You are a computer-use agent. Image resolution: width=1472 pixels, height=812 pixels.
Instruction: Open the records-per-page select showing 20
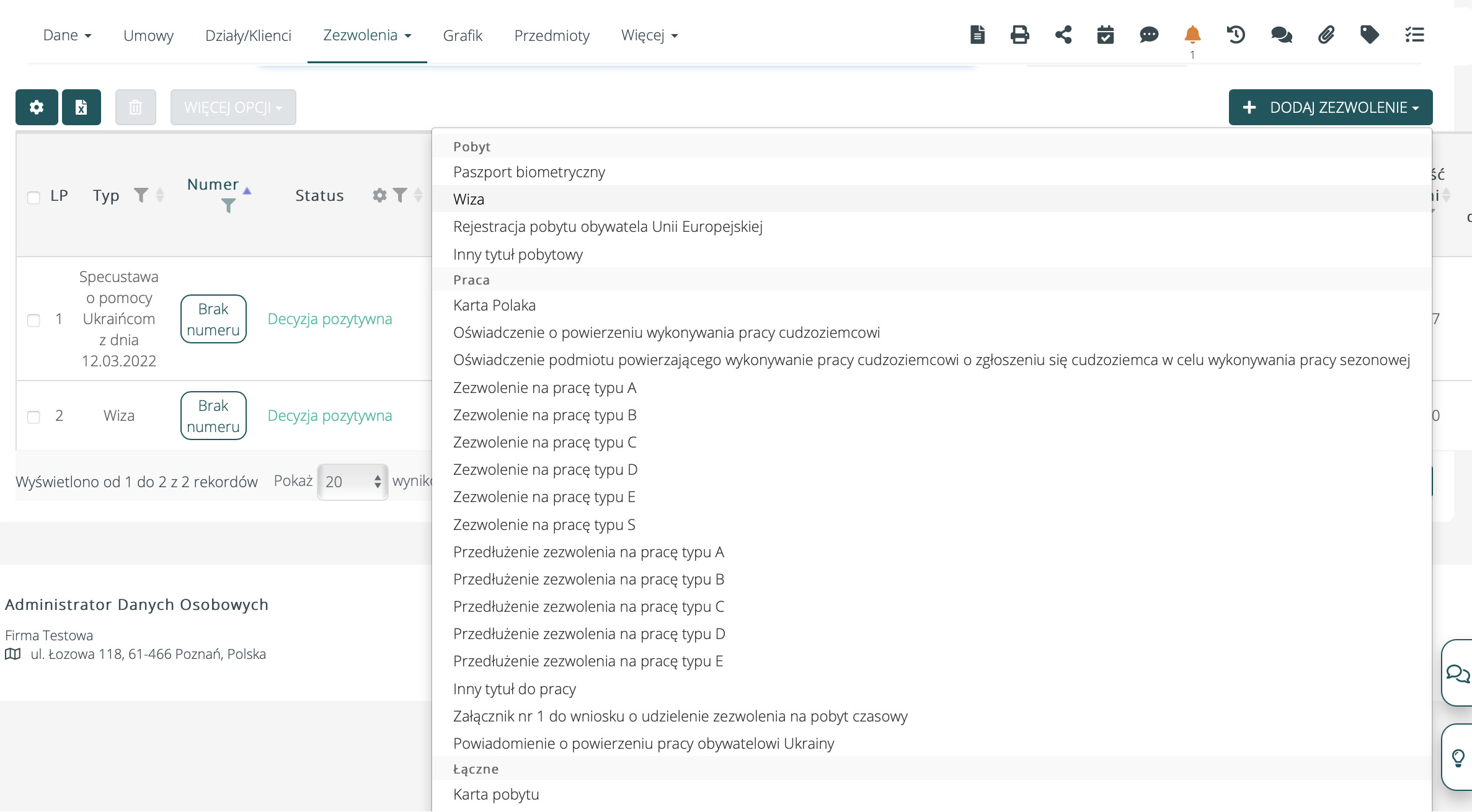(352, 482)
